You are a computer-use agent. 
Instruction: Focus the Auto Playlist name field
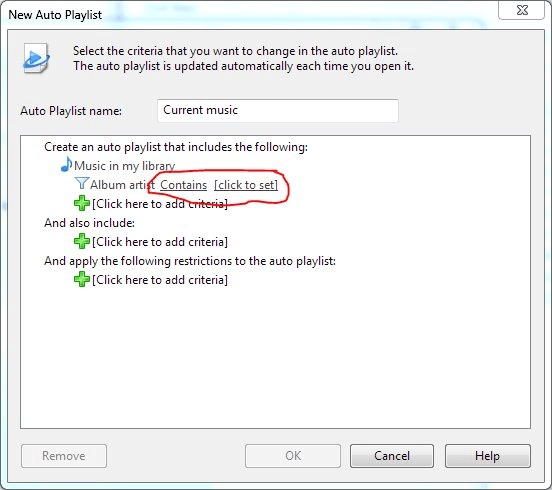point(278,111)
